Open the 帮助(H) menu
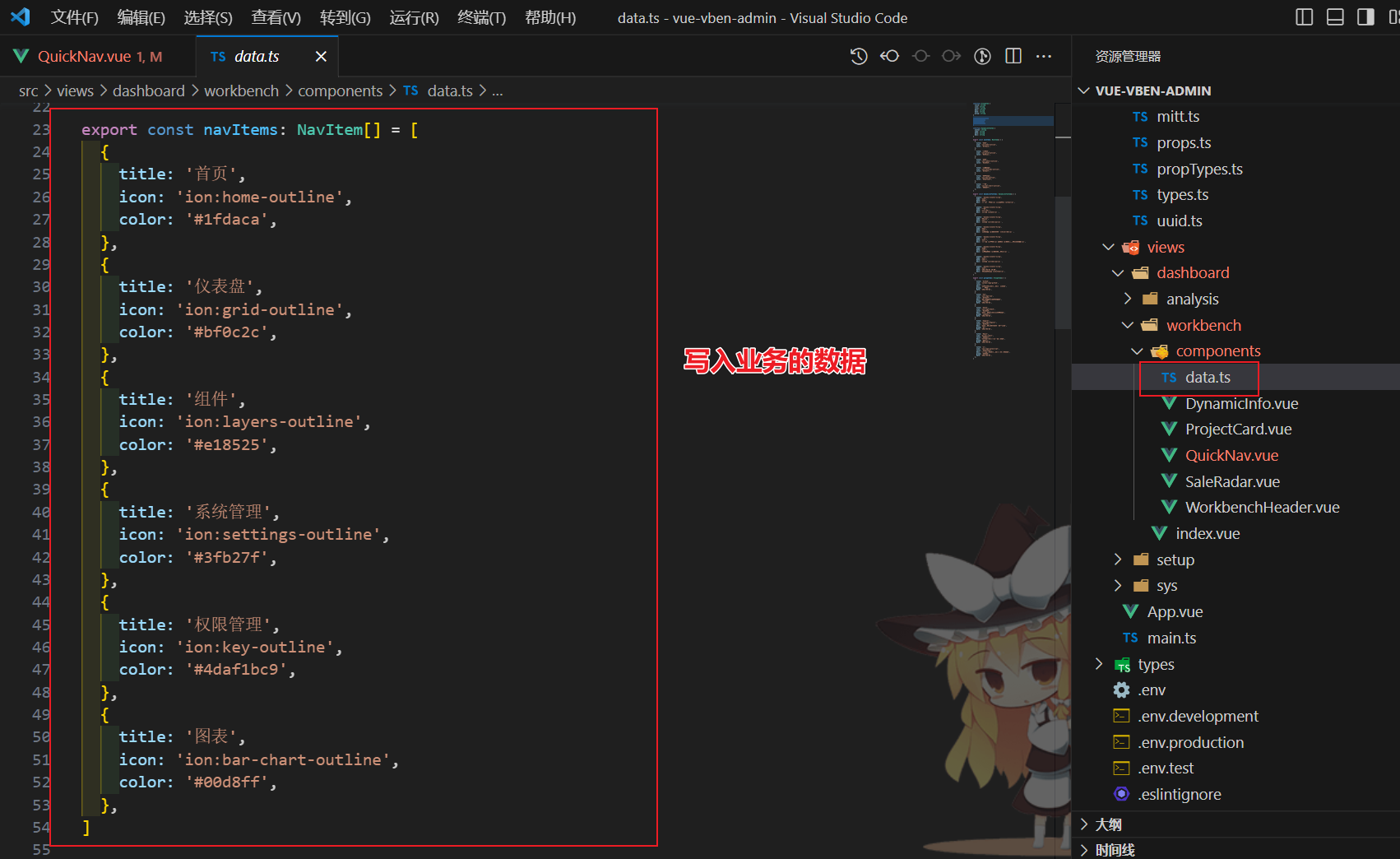The width and height of the screenshot is (1400, 859). coord(550,17)
